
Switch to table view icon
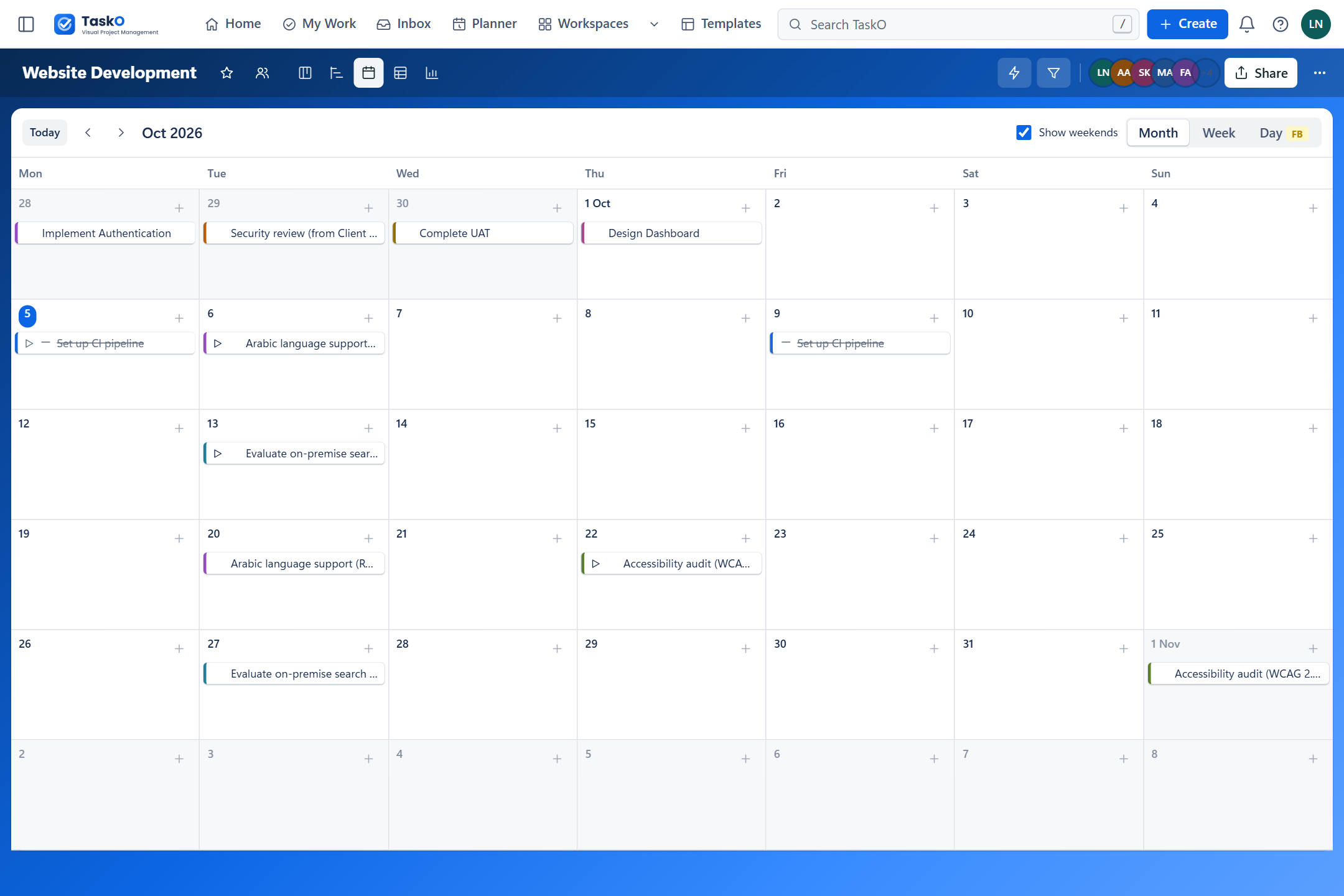400,73
